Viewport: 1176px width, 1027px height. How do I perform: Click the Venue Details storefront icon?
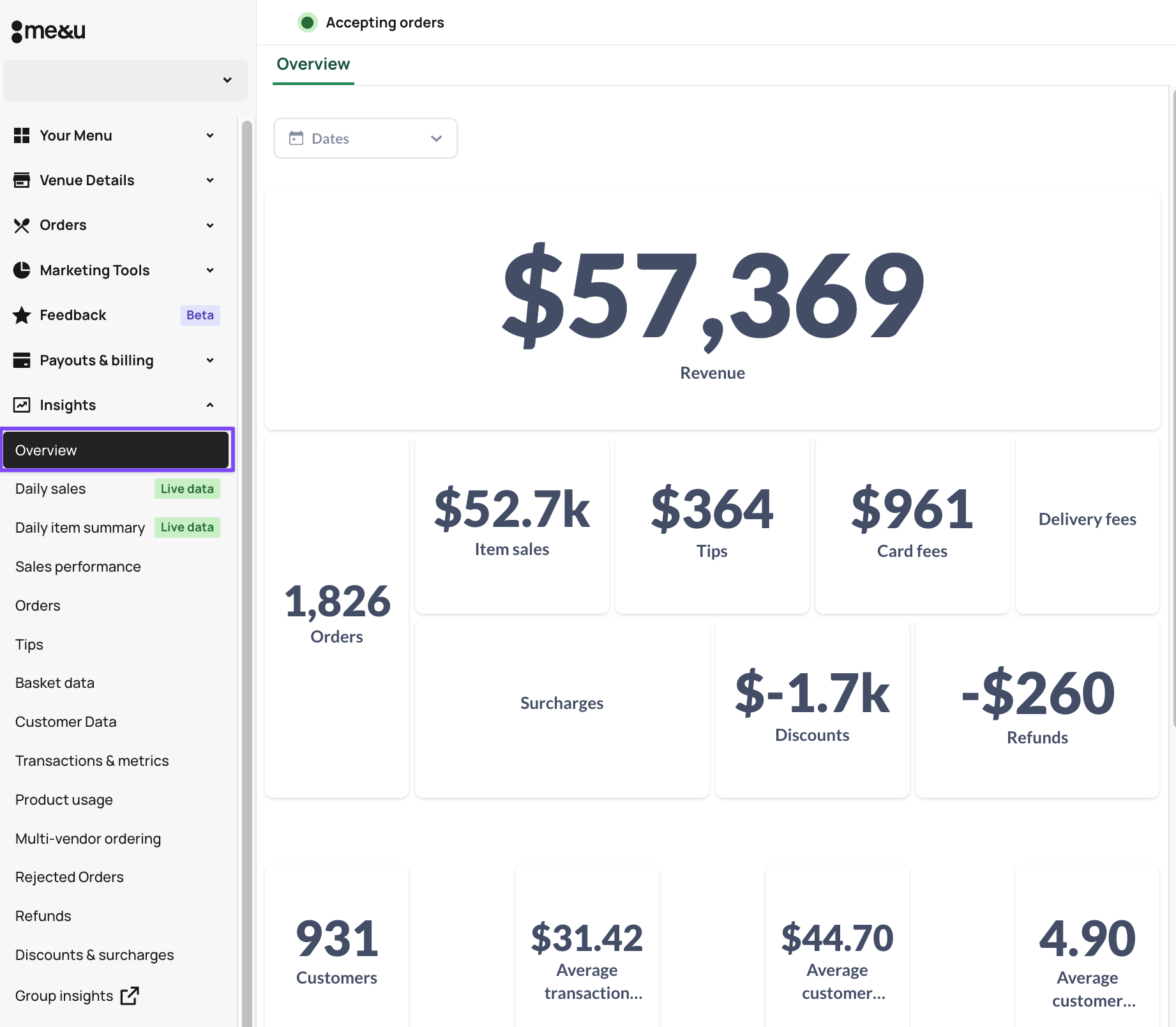click(22, 180)
